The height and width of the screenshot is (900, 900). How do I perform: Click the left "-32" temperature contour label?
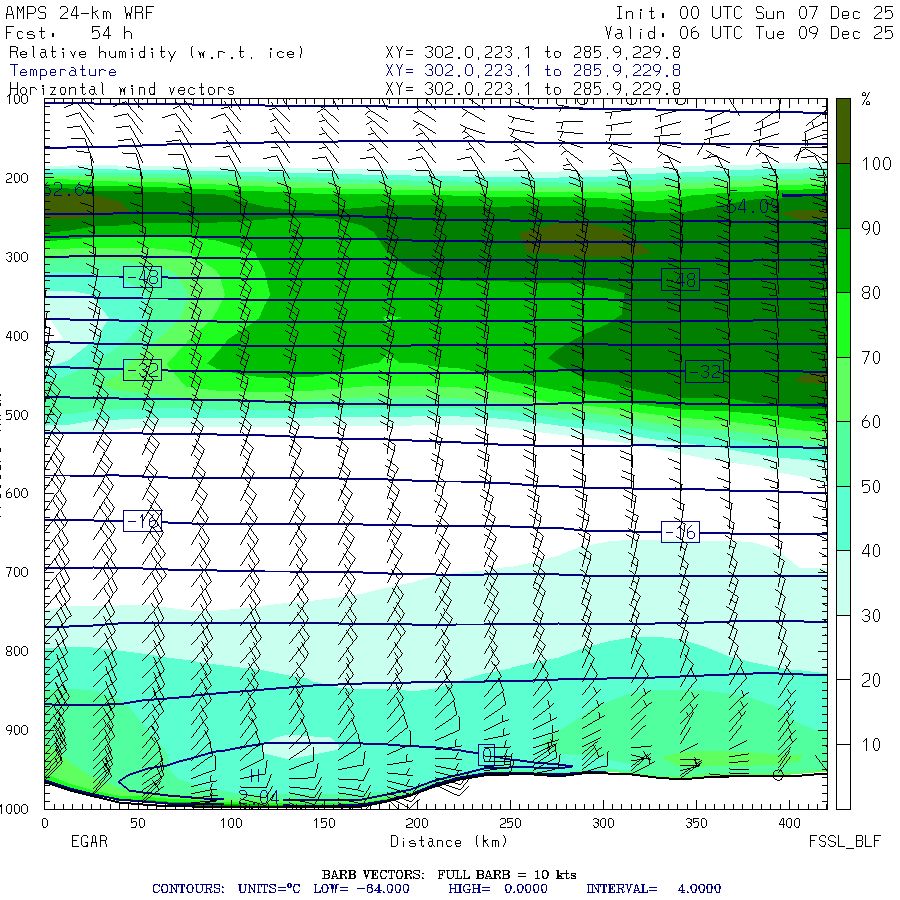click(142, 370)
